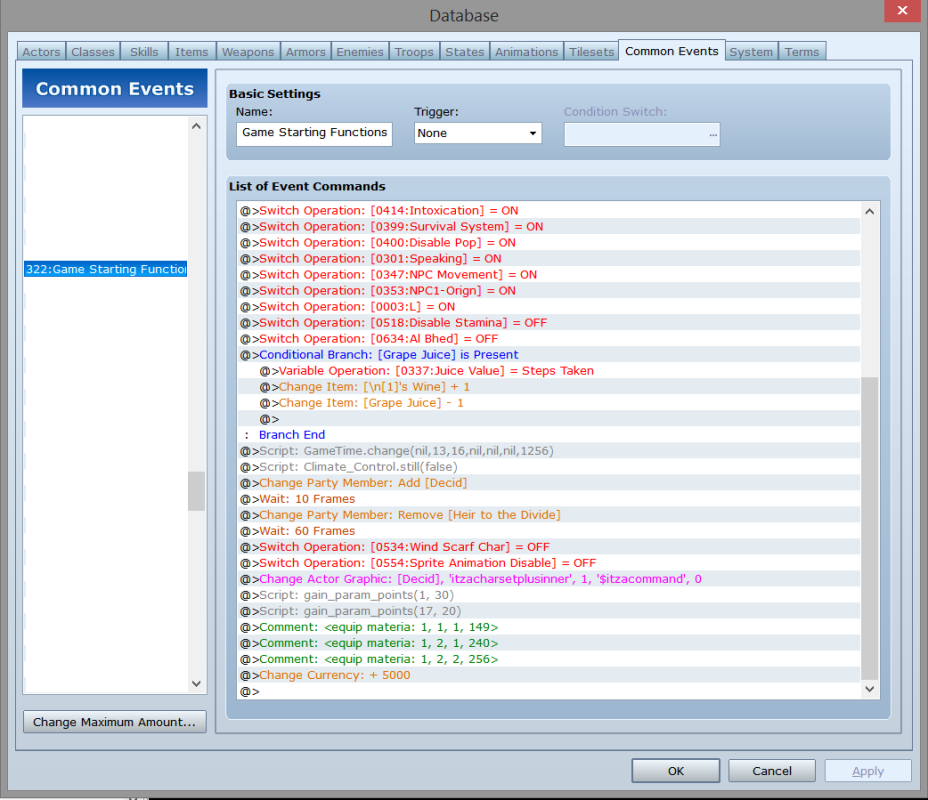
Task: Go to the Items tab
Action: click(192, 51)
